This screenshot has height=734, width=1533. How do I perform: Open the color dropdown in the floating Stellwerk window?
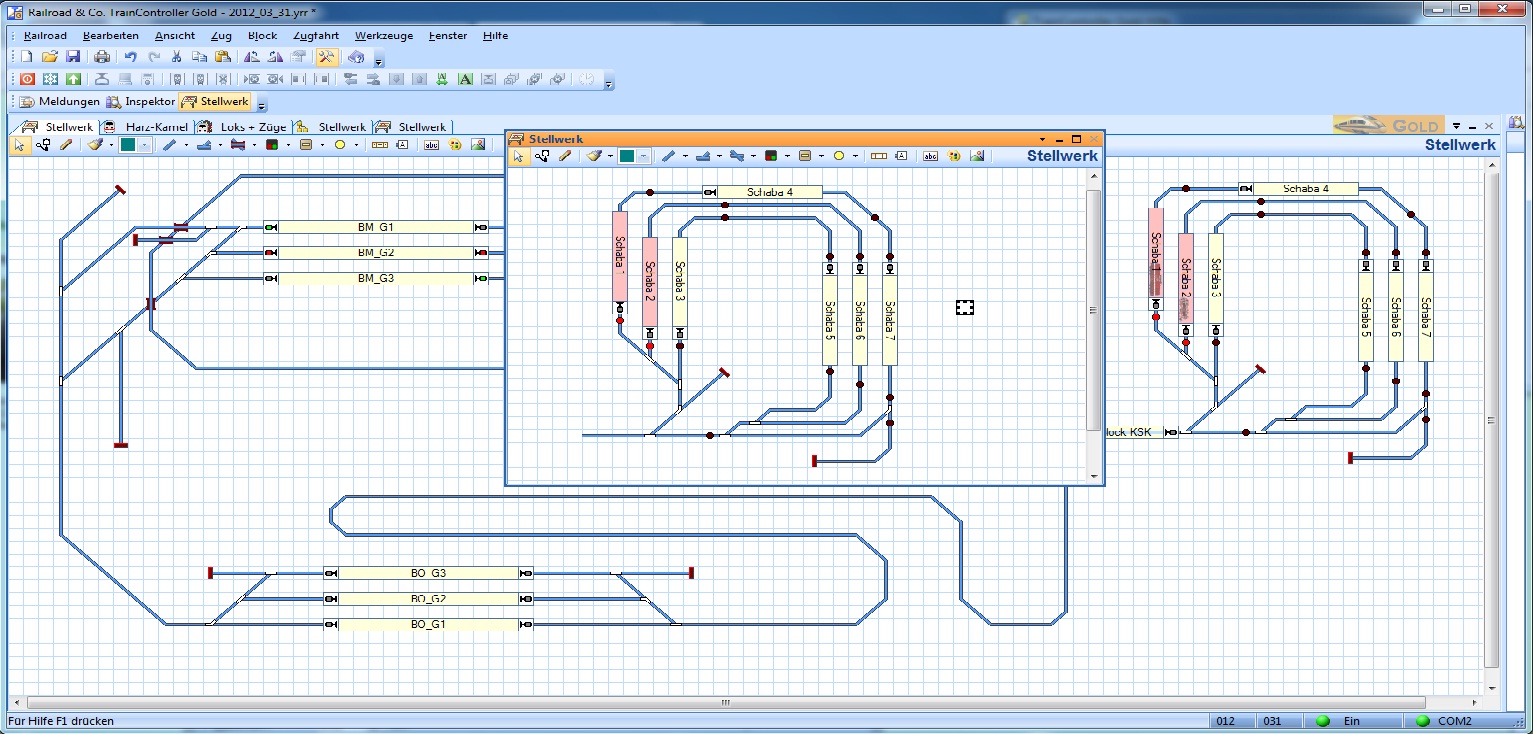[x=644, y=156]
